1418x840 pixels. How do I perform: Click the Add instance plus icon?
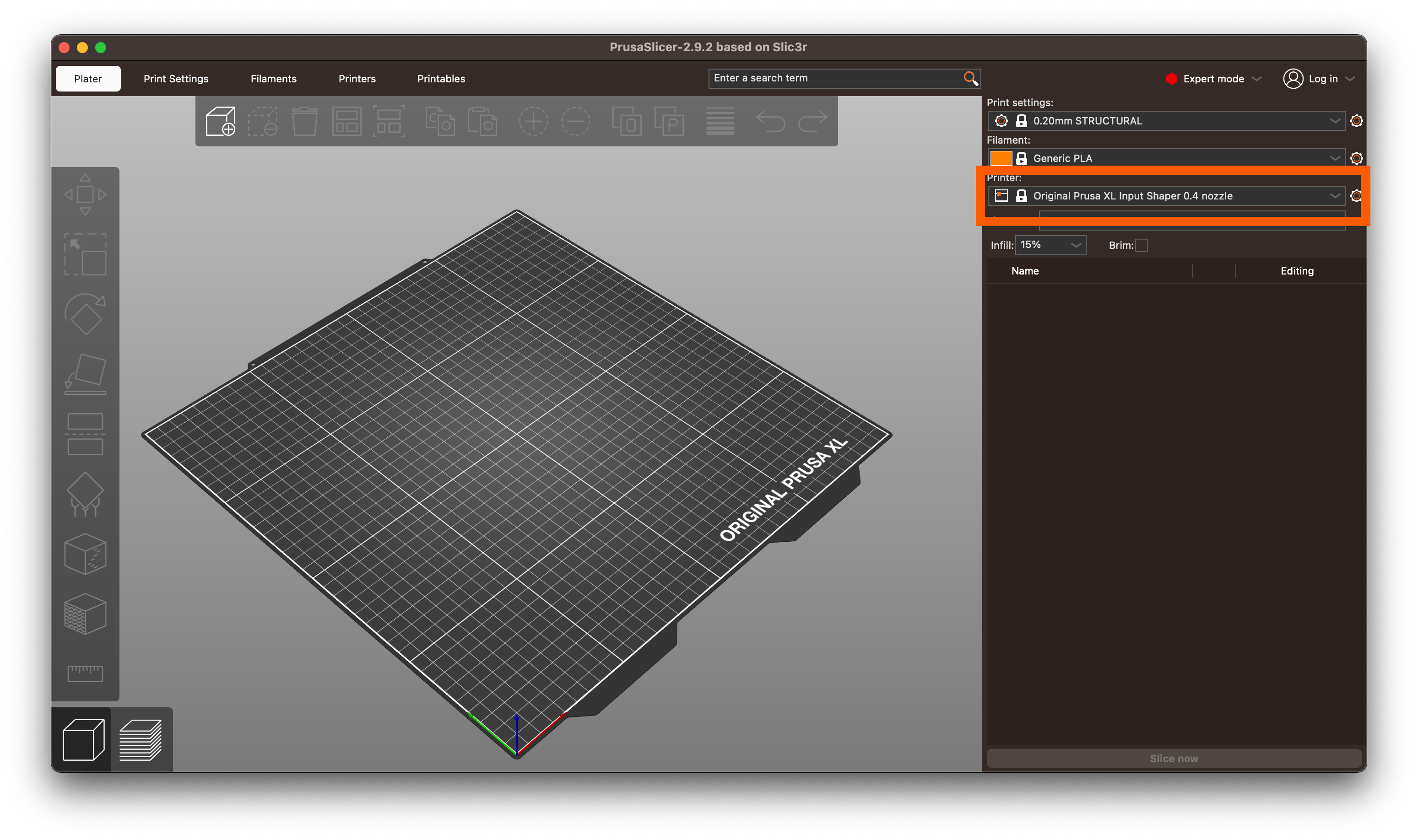coord(533,121)
